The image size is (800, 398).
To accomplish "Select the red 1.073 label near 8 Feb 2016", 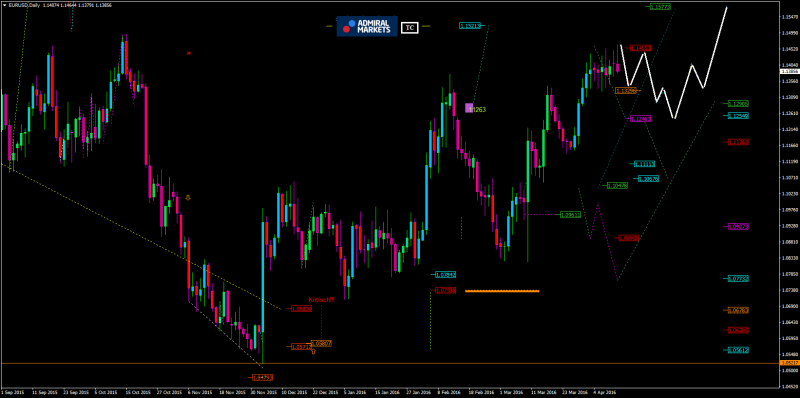I will pyautogui.click(x=445, y=290).
